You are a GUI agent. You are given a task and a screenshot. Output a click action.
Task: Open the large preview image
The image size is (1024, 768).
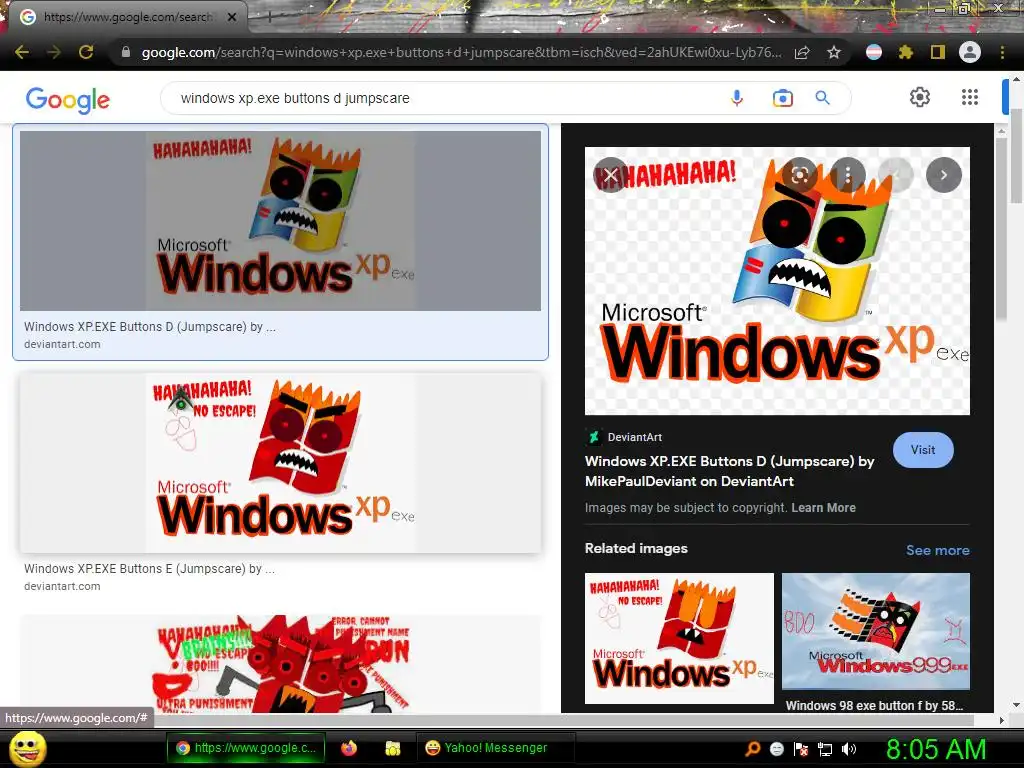pos(777,281)
